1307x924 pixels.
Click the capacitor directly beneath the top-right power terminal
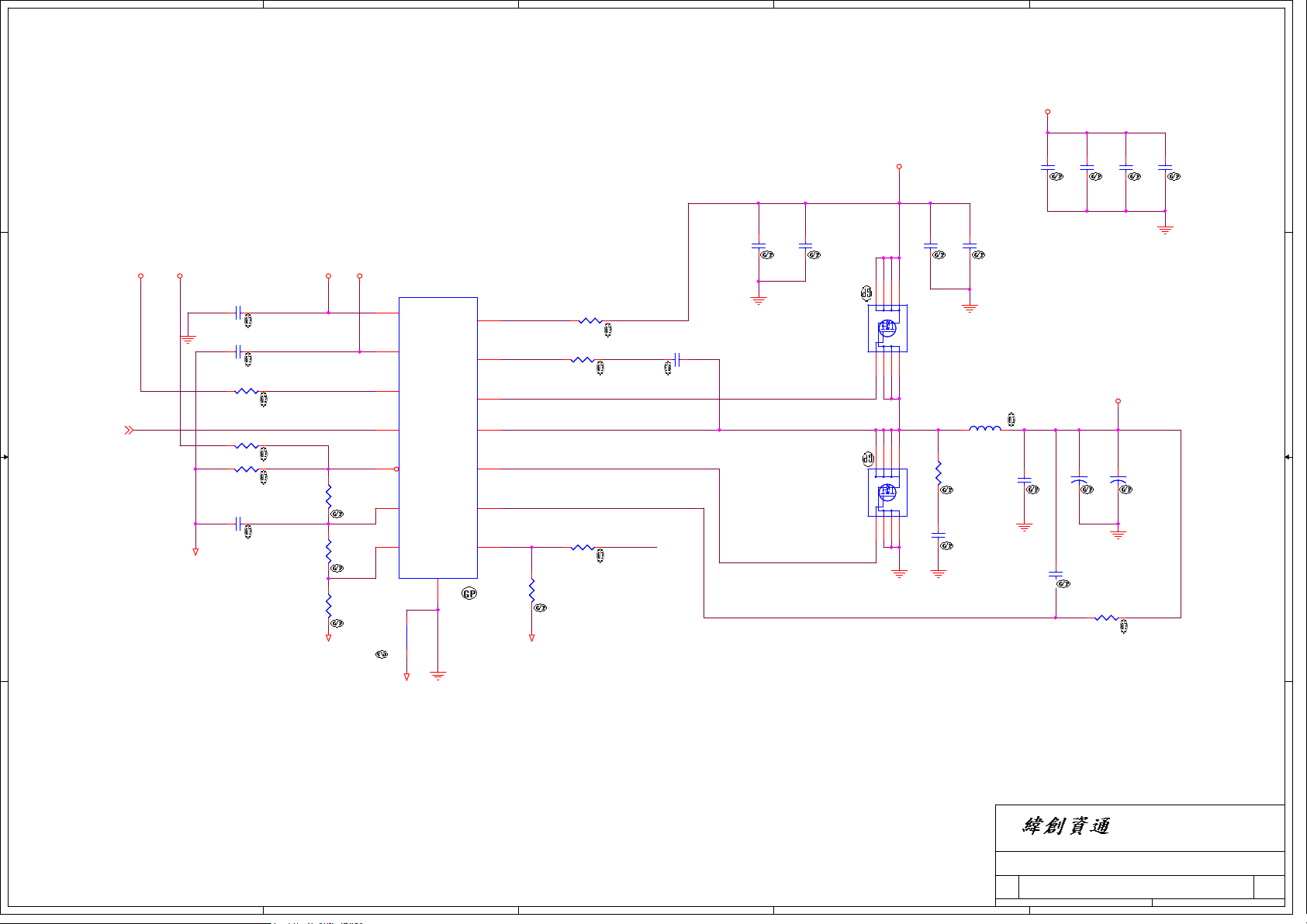pos(1047,167)
